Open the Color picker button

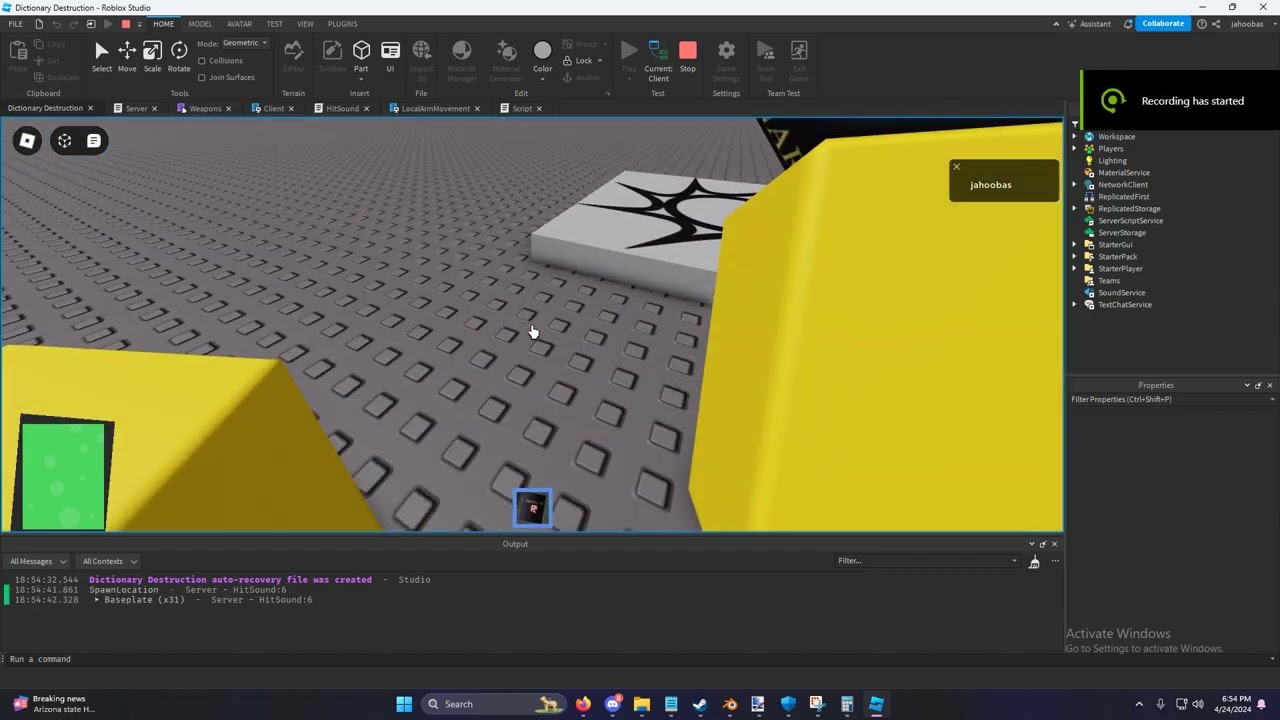[x=542, y=57]
